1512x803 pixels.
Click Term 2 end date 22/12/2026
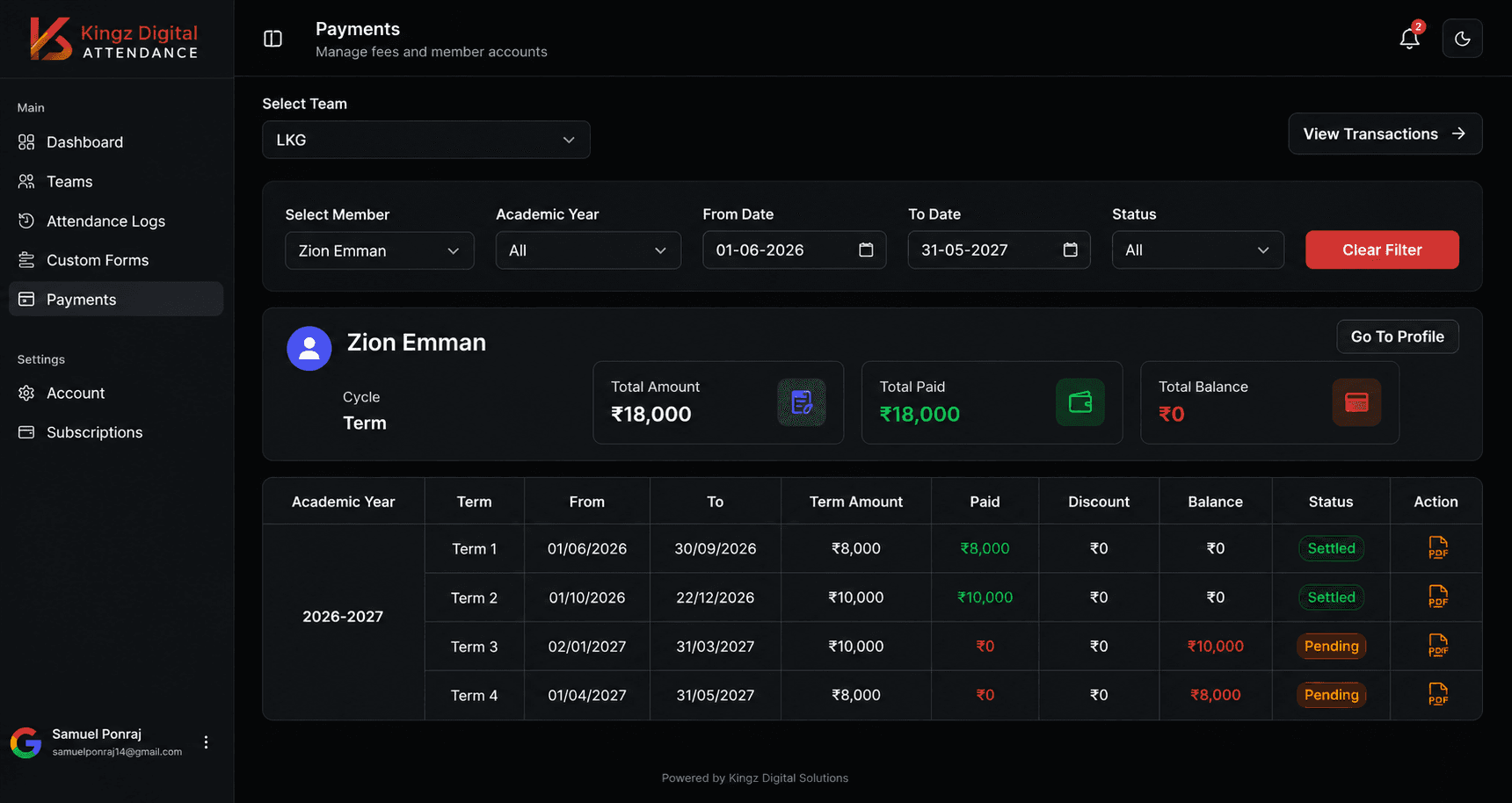(715, 597)
